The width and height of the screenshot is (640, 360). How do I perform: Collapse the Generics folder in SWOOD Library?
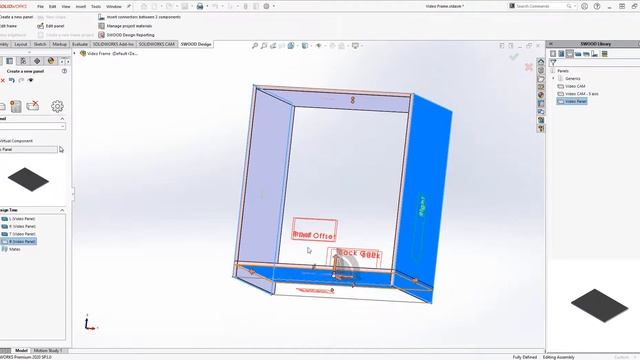[x=553, y=78]
